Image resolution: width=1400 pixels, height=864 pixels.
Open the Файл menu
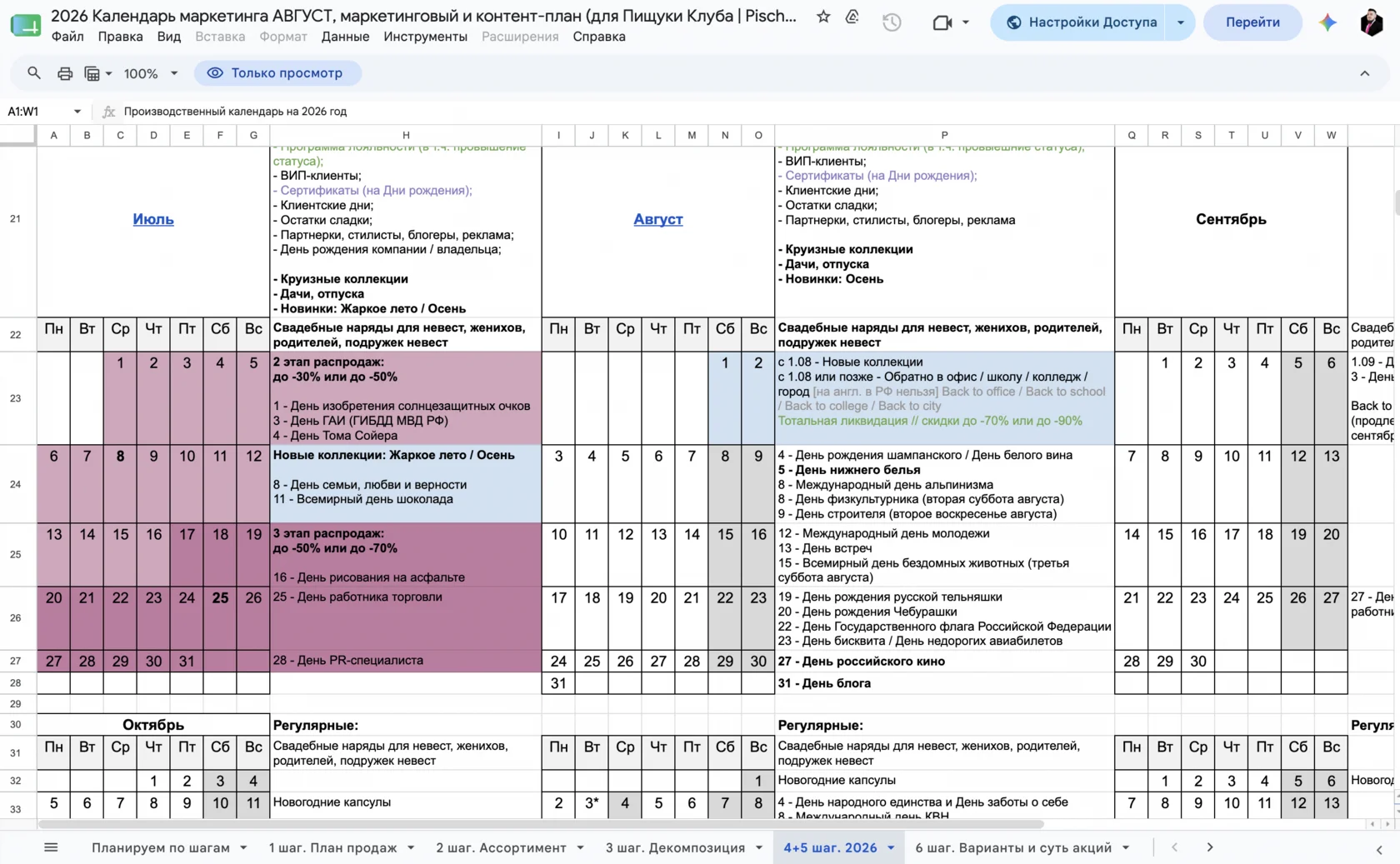point(67,37)
